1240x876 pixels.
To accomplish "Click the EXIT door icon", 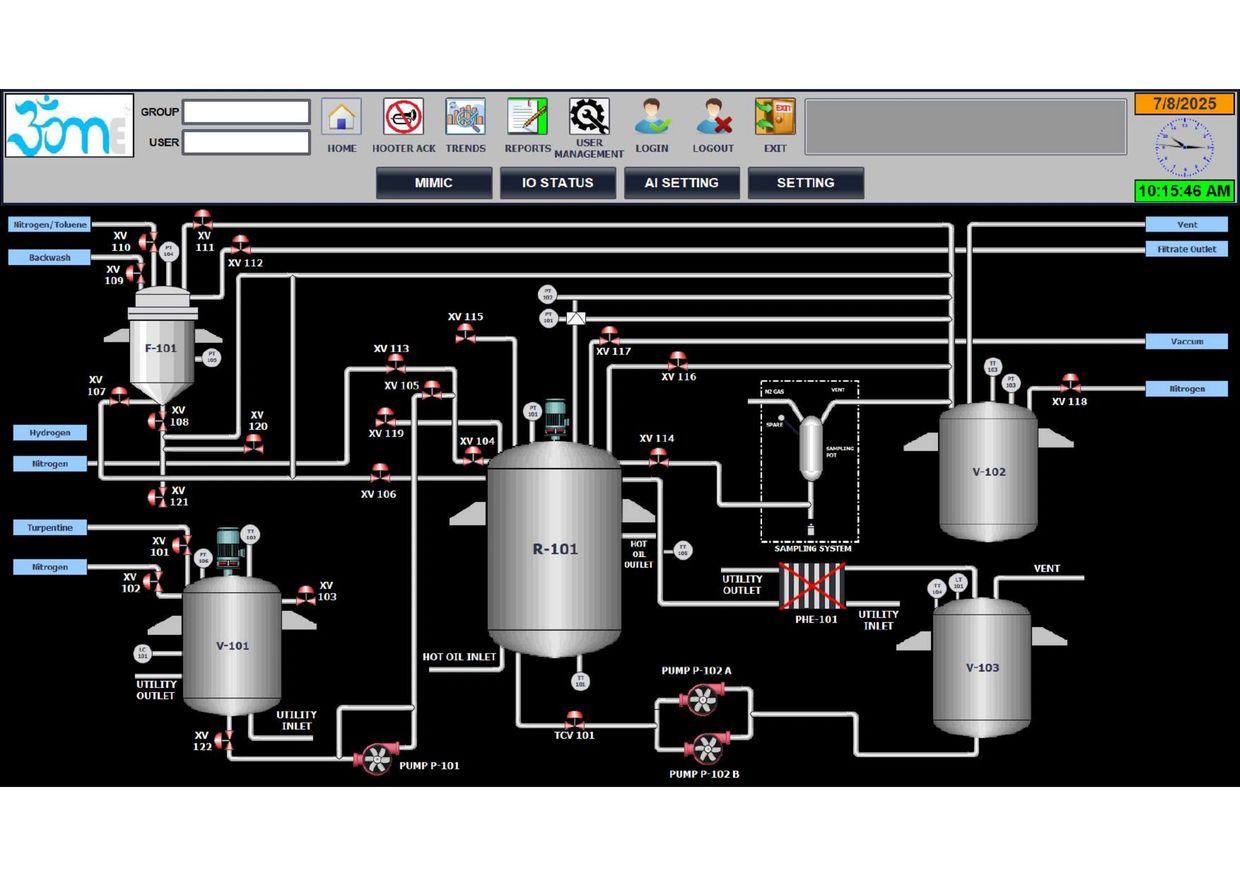I will [775, 117].
